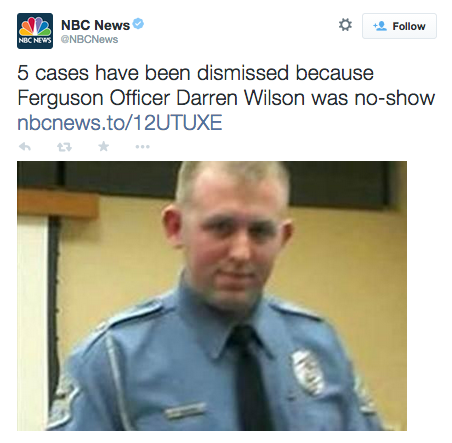This screenshot has width=452, height=443.
Task: Click the name tag on the uniform
Action: point(185,411)
